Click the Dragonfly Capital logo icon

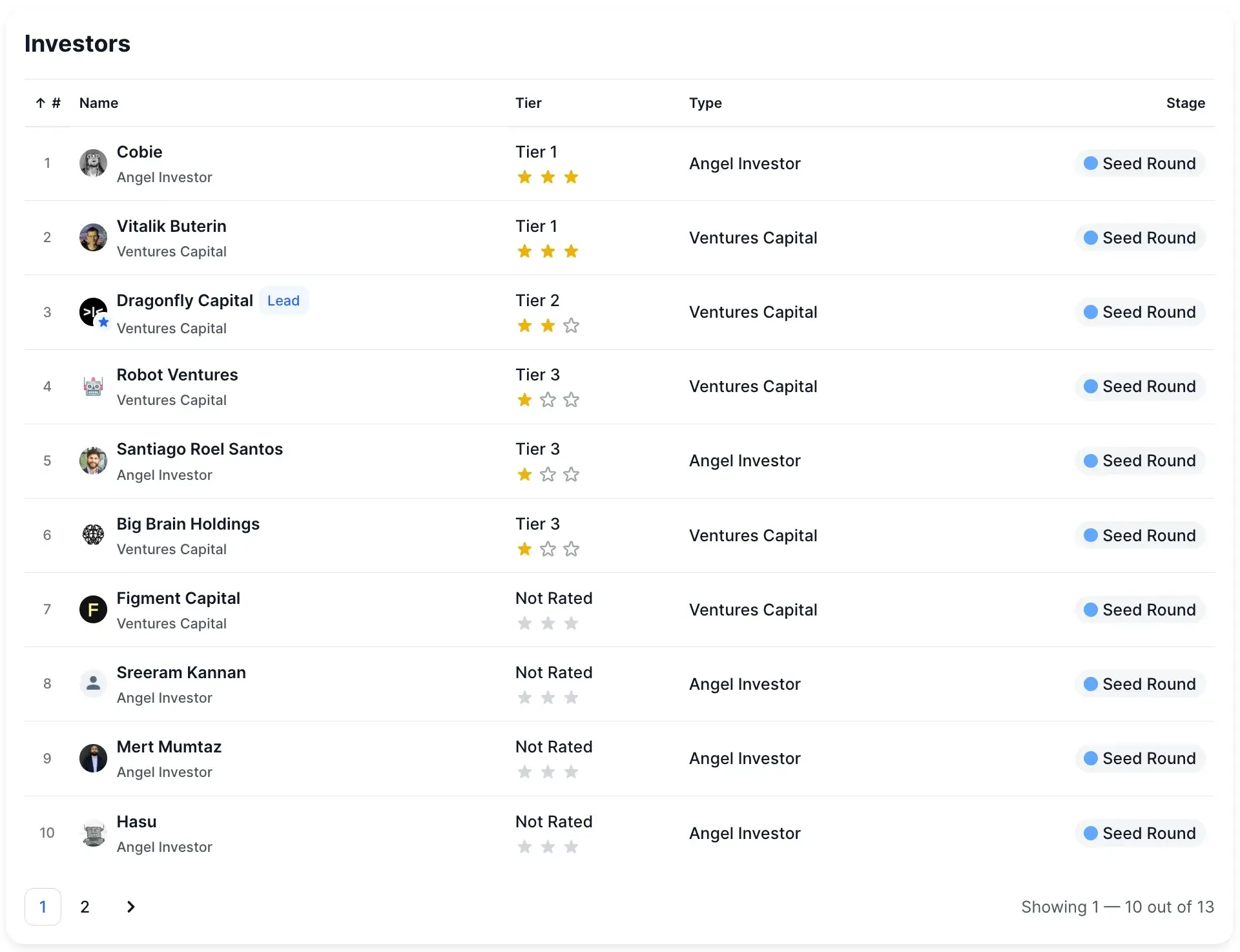click(x=93, y=312)
